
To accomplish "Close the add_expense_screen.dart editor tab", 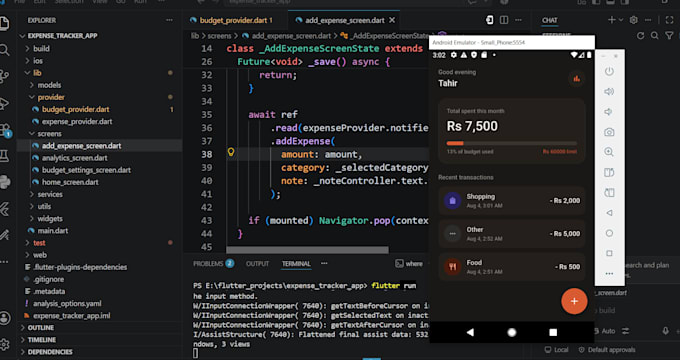I will click(392, 20).
